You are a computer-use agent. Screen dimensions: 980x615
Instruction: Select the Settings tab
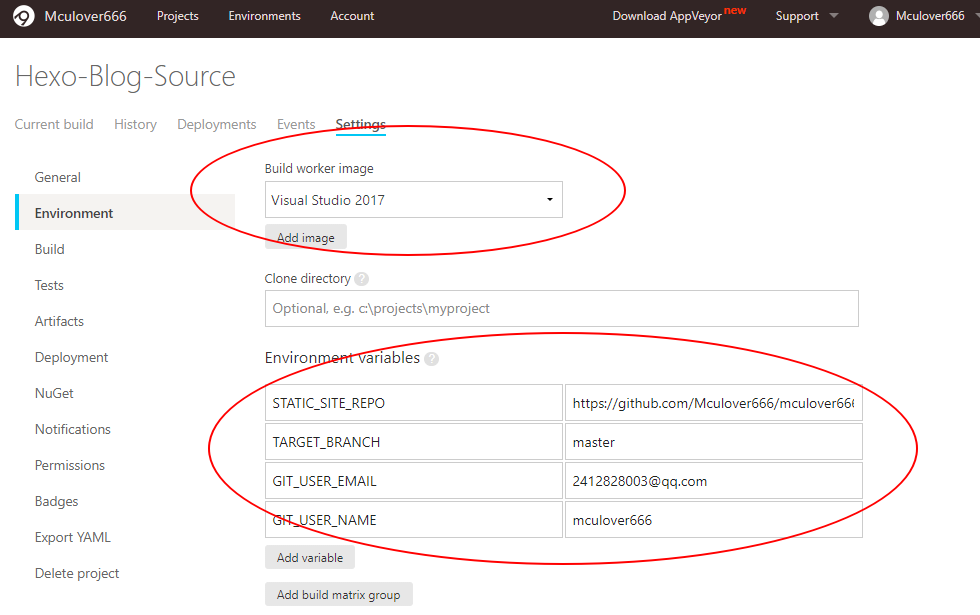(360, 124)
